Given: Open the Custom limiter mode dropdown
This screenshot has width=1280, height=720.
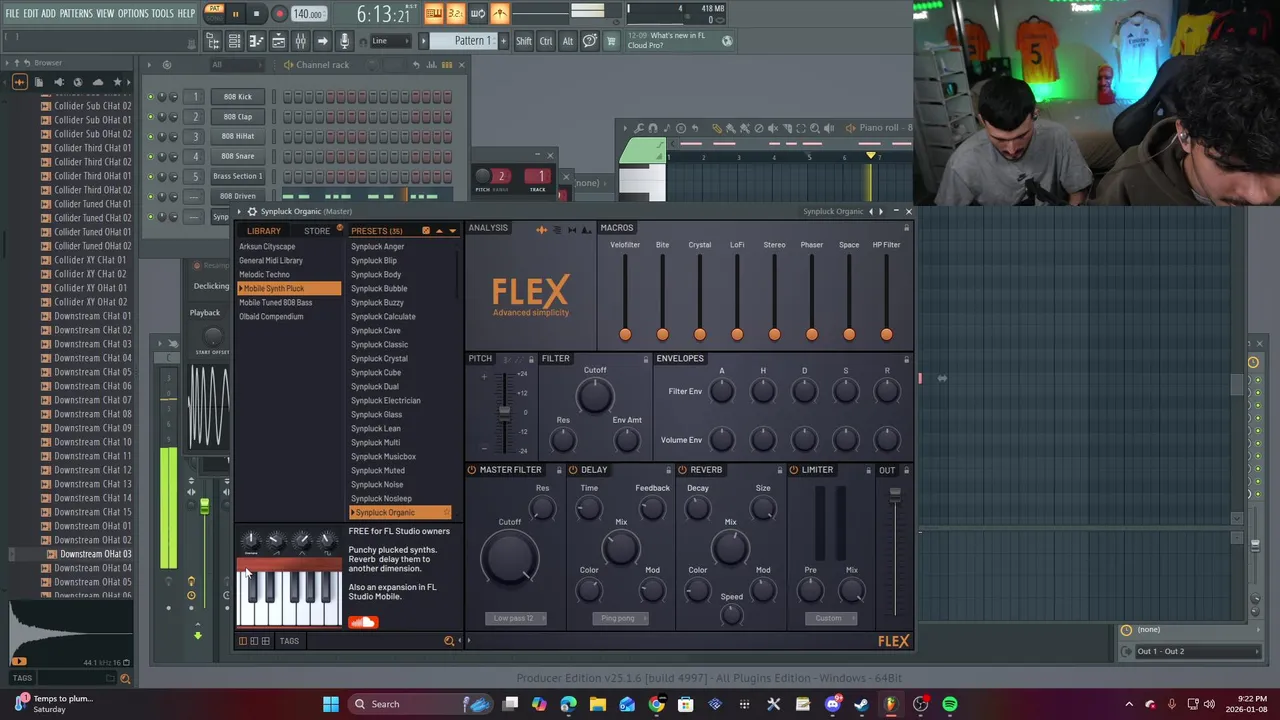Looking at the screenshot, I should point(829,618).
